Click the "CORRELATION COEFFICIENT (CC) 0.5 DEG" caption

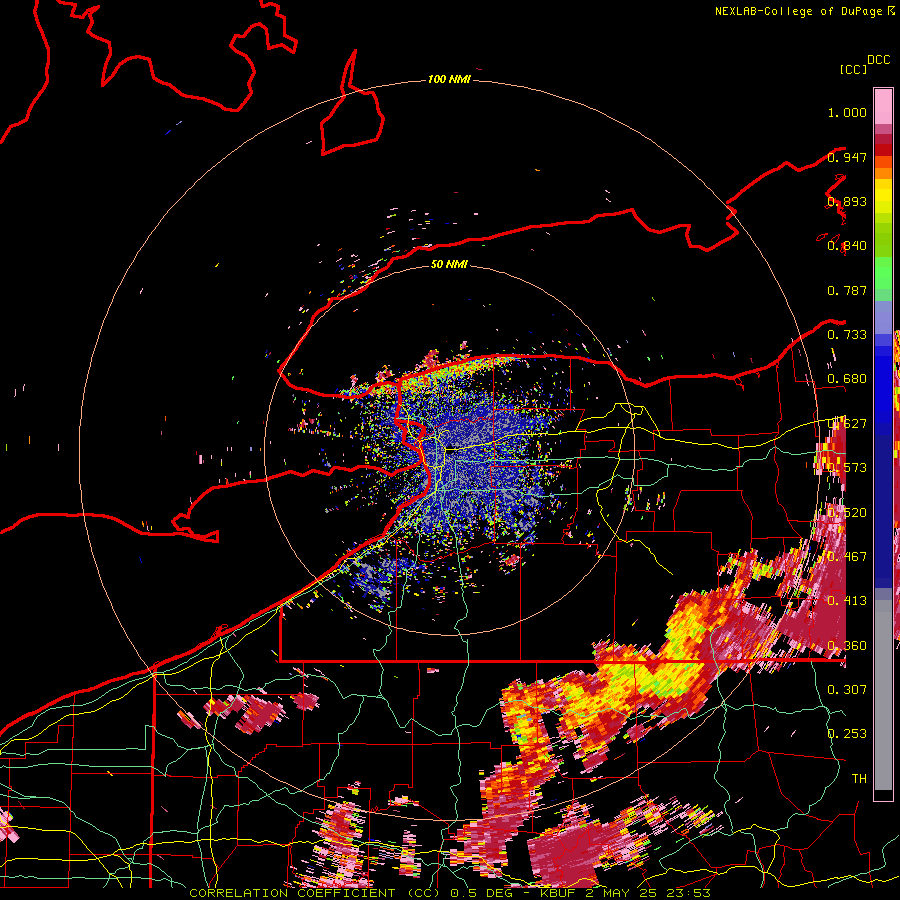pos(351,893)
